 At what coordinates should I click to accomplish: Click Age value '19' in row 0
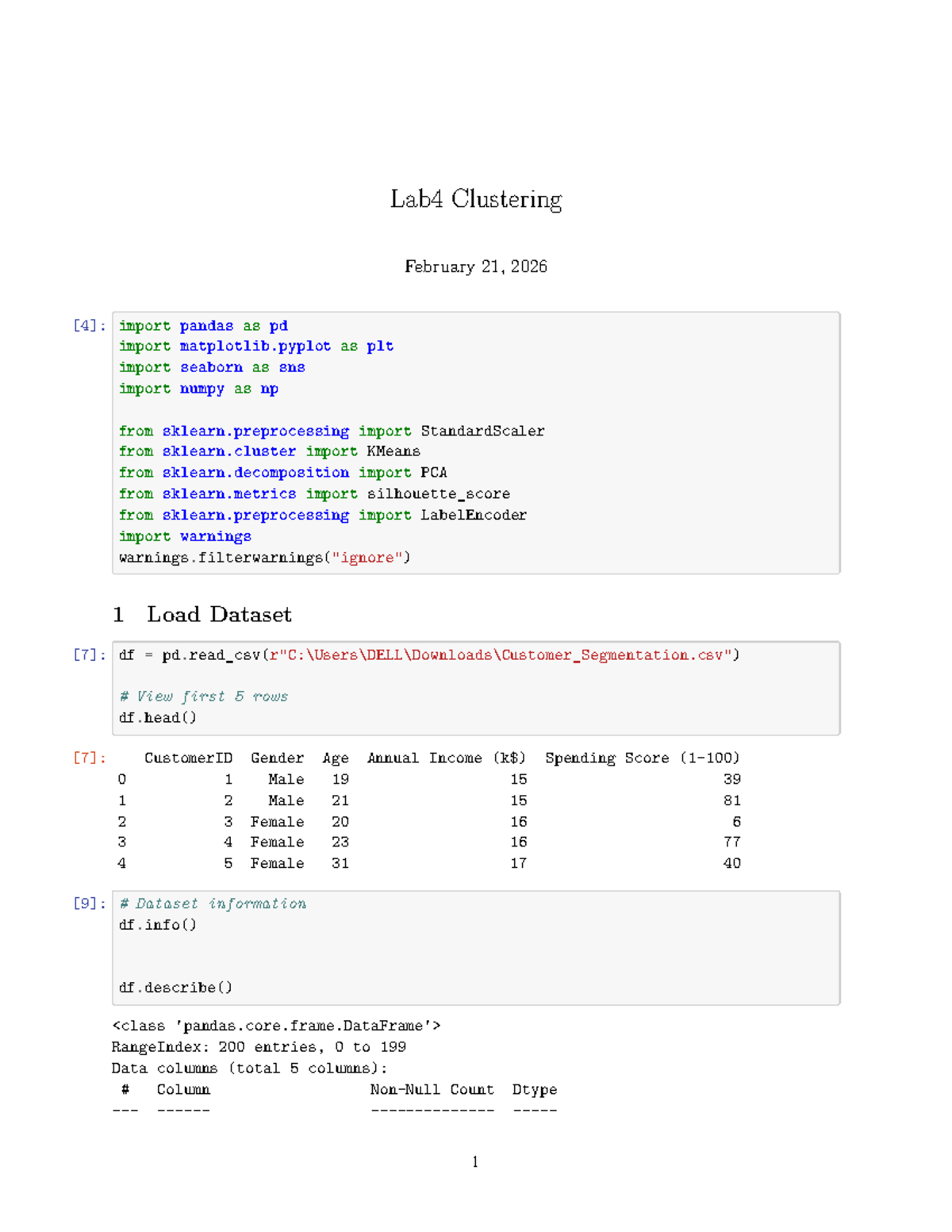340,779
